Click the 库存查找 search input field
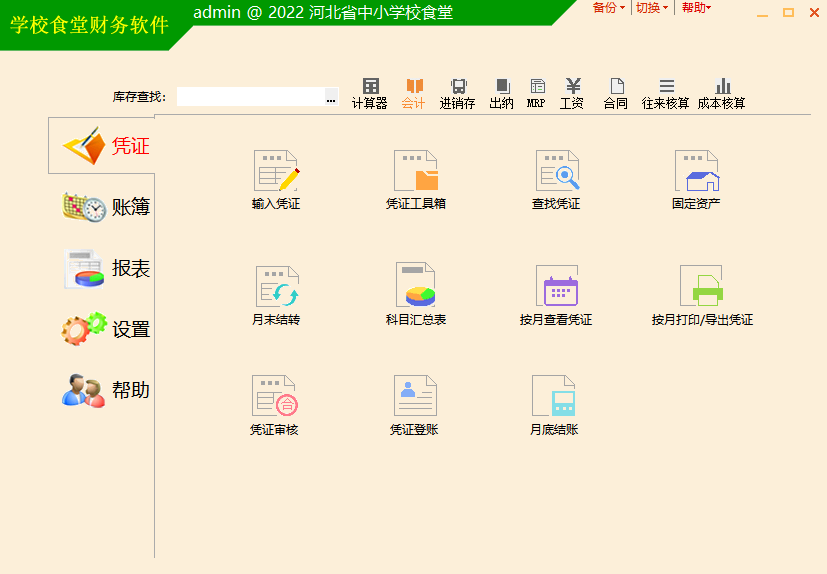Viewport: 827px width, 574px height. 250,97
